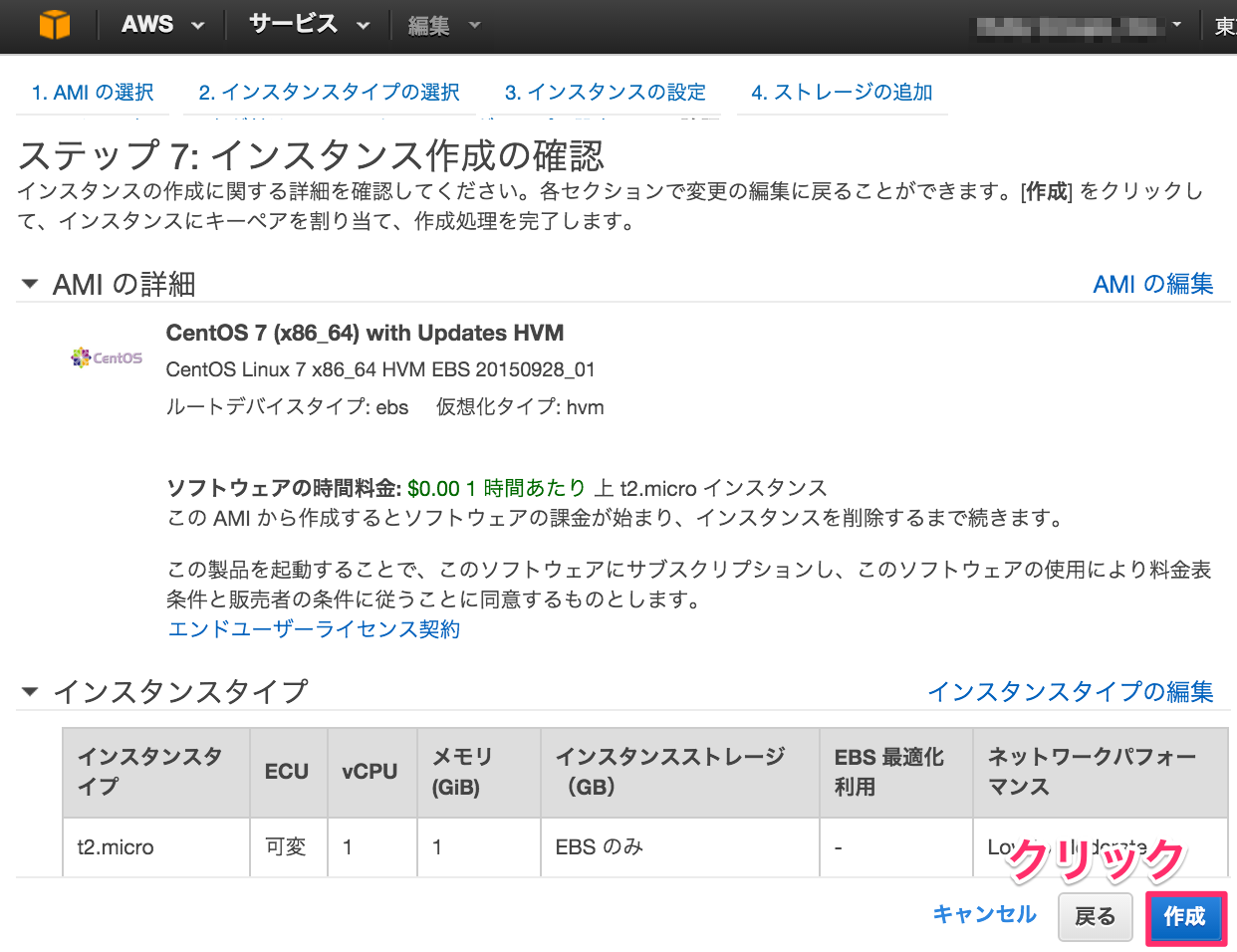Click the EBS 最適化利用 column header
Image resolution: width=1237 pixels, height=952 pixels.
click(x=896, y=772)
